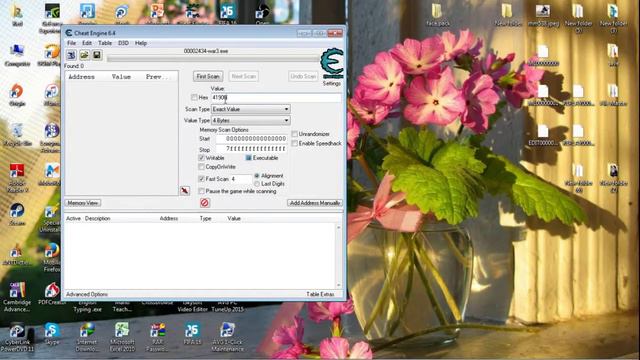Open the Skype desktop icon
Viewport: 640px width, 360px height.
[x=52, y=335]
